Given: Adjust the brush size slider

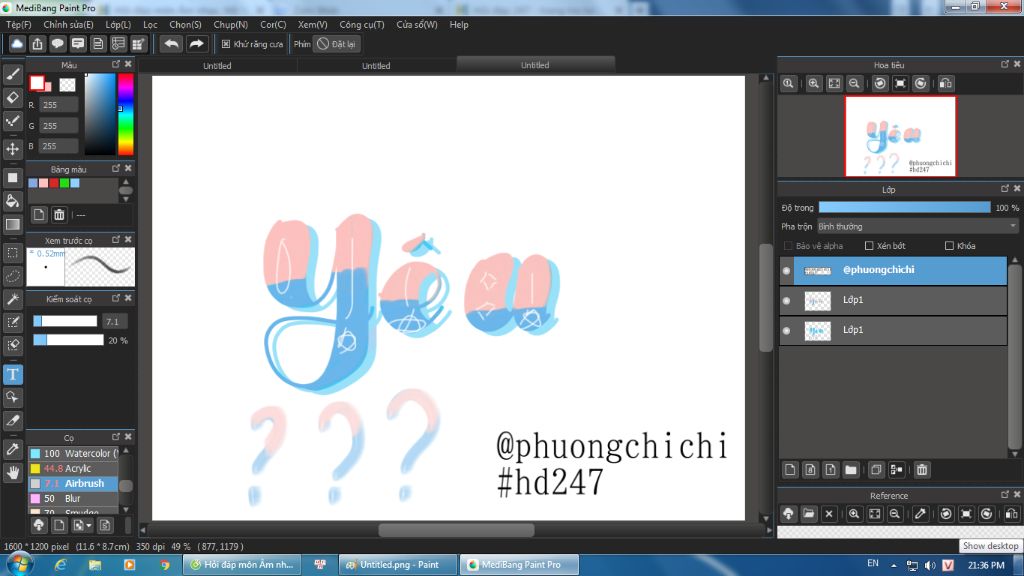Looking at the screenshot, I should tap(65, 321).
